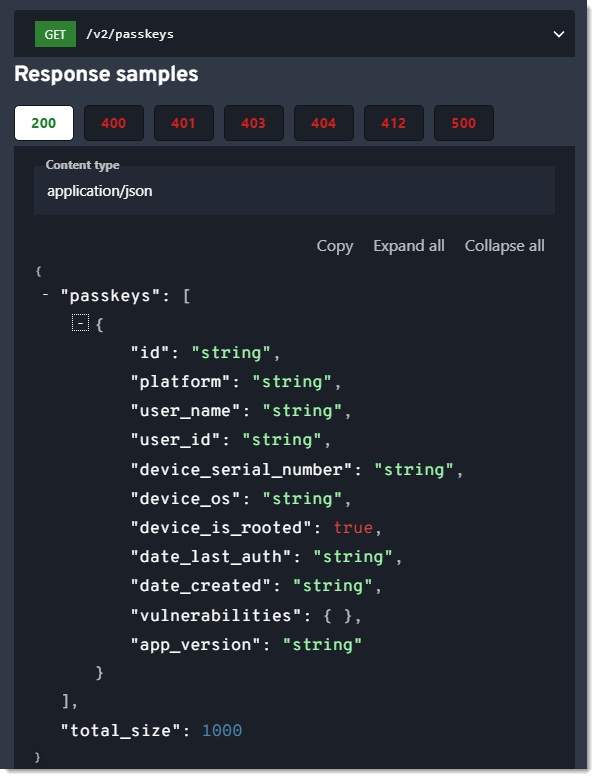Screen dimensions: 597x779
Task: Copy the response sample JSON
Action: pos(335,246)
